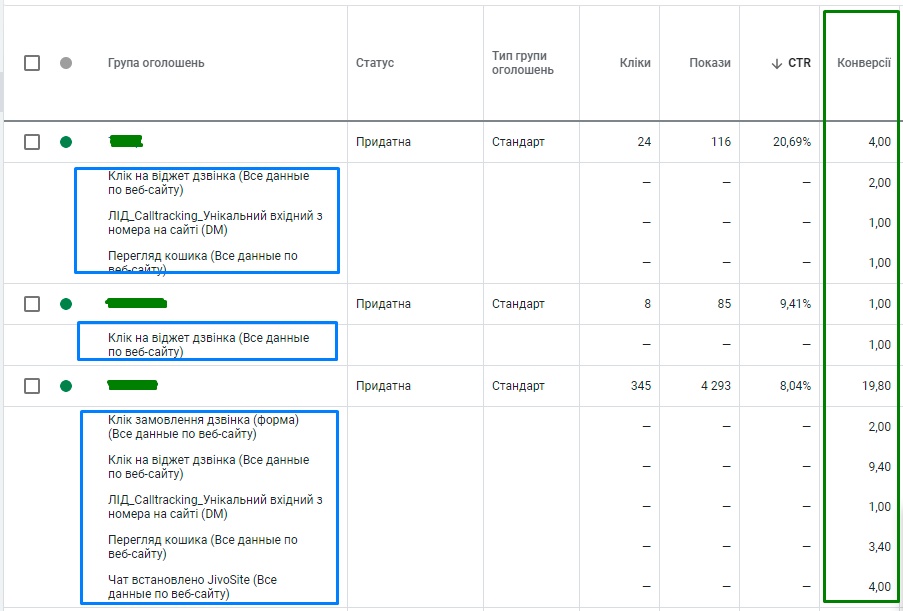Toggle the select-all checkbox in table header

pyautogui.click(x=32, y=63)
